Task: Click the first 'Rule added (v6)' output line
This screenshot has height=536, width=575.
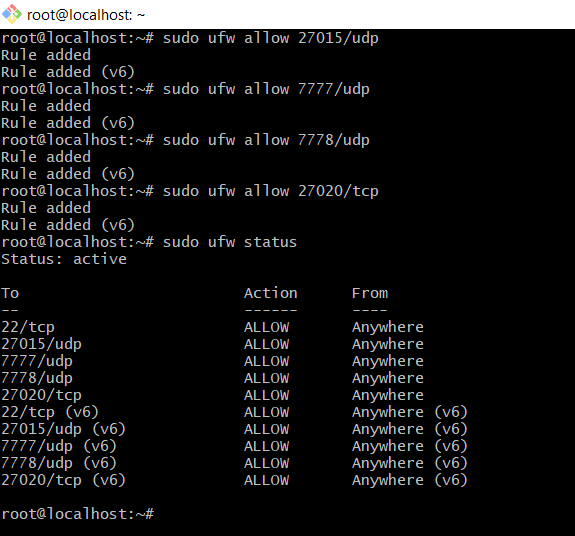Action: [68, 72]
